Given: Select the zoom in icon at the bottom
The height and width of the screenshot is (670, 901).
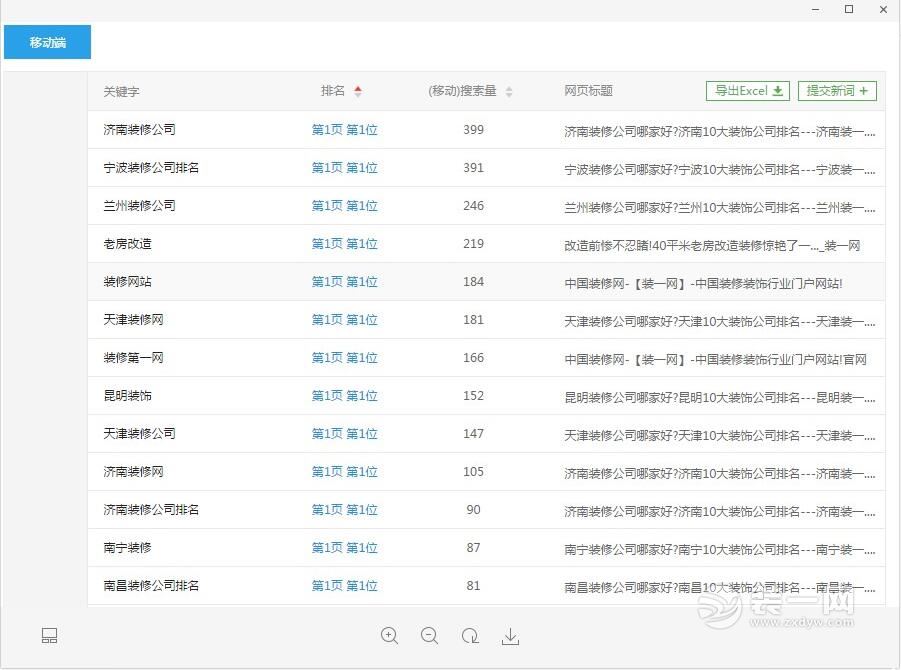Looking at the screenshot, I should [389, 636].
